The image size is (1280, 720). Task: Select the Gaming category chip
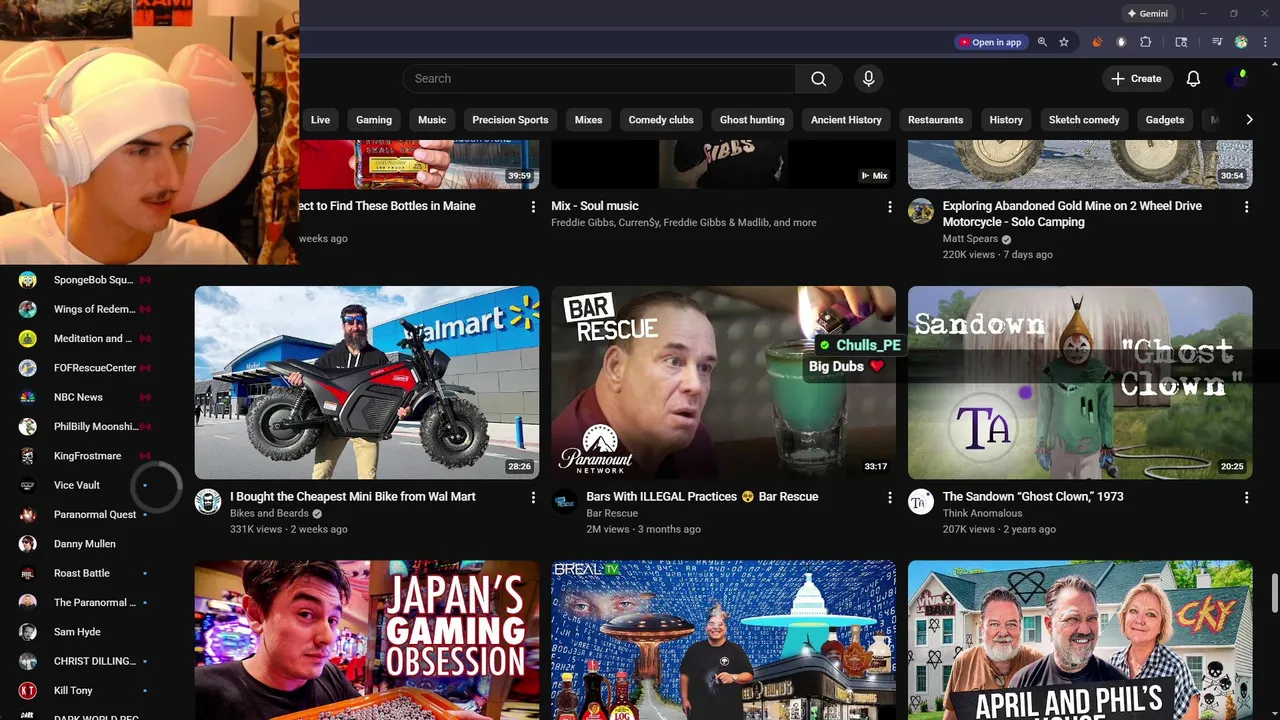pyautogui.click(x=374, y=120)
